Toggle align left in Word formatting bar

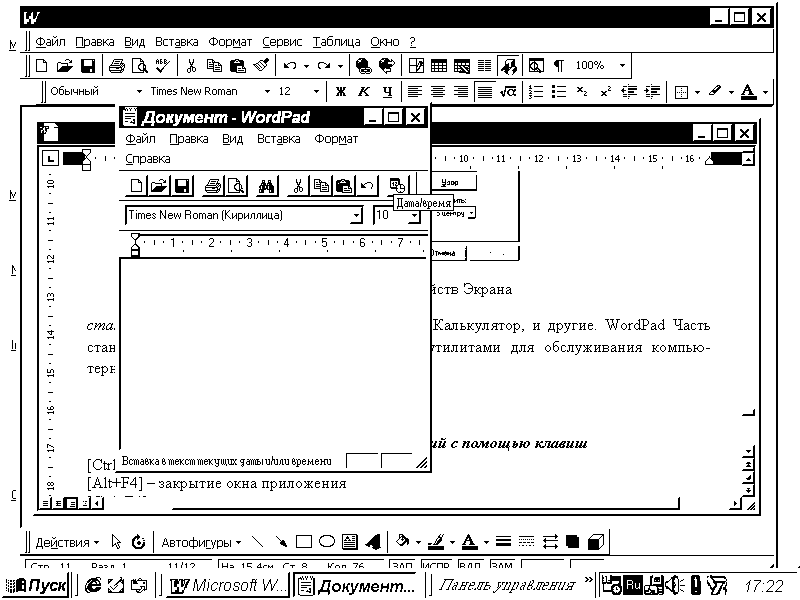point(414,91)
